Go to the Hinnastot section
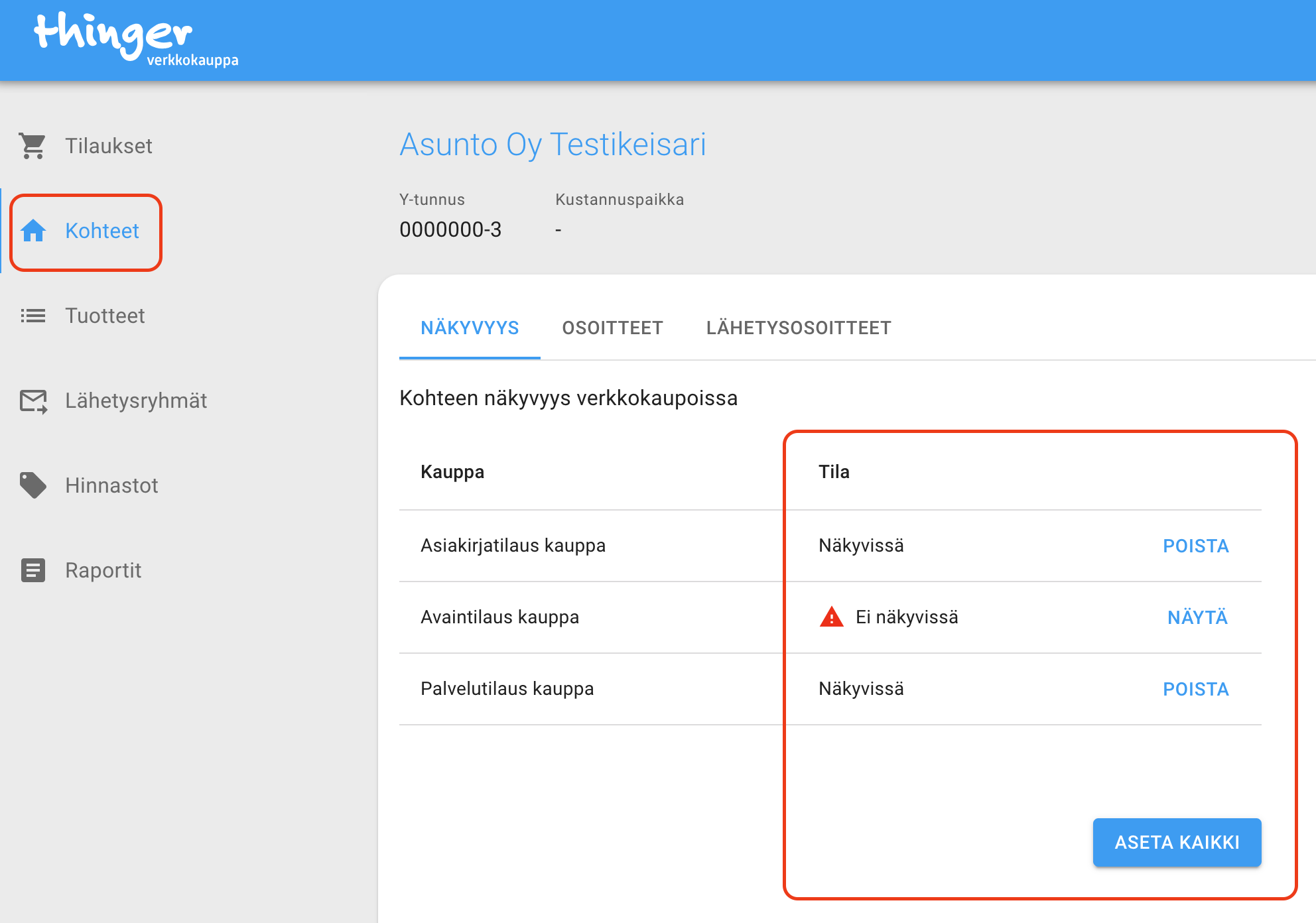1316x923 pixels. coord(111,485)
